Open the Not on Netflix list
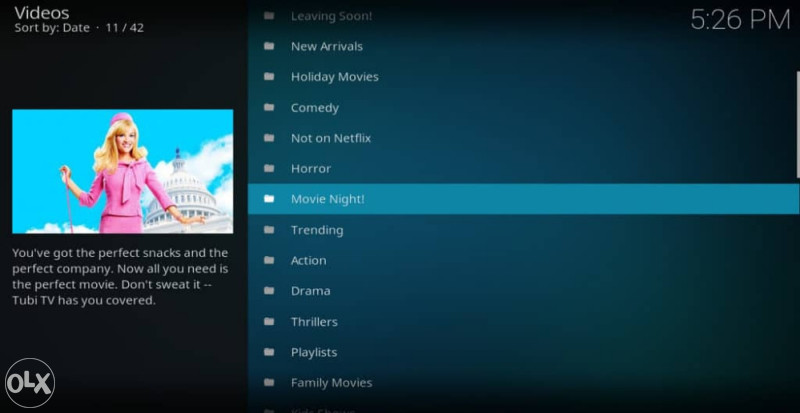The image size is (800, 413). tap(522, 138)
